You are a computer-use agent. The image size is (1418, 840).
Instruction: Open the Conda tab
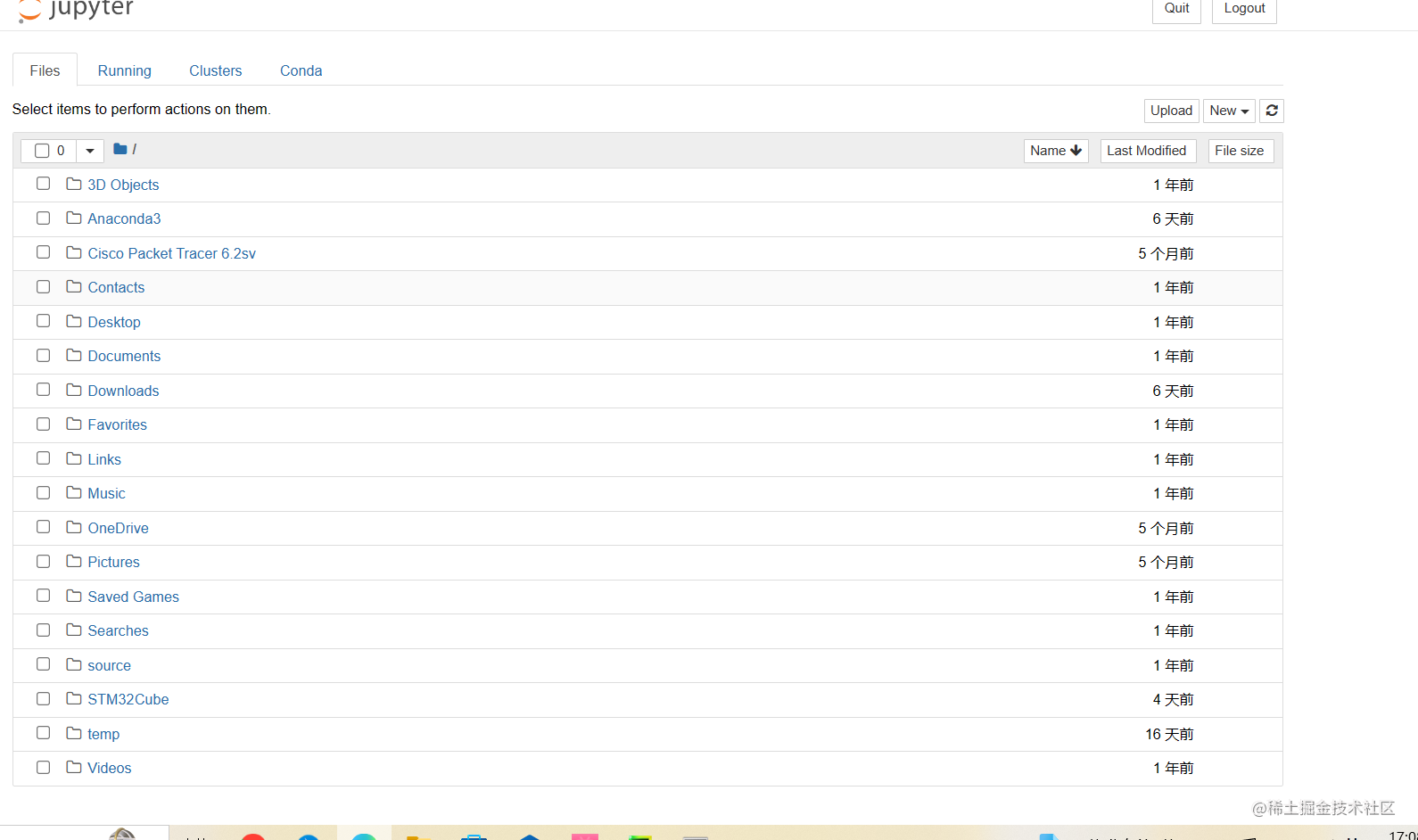point(301,70)
